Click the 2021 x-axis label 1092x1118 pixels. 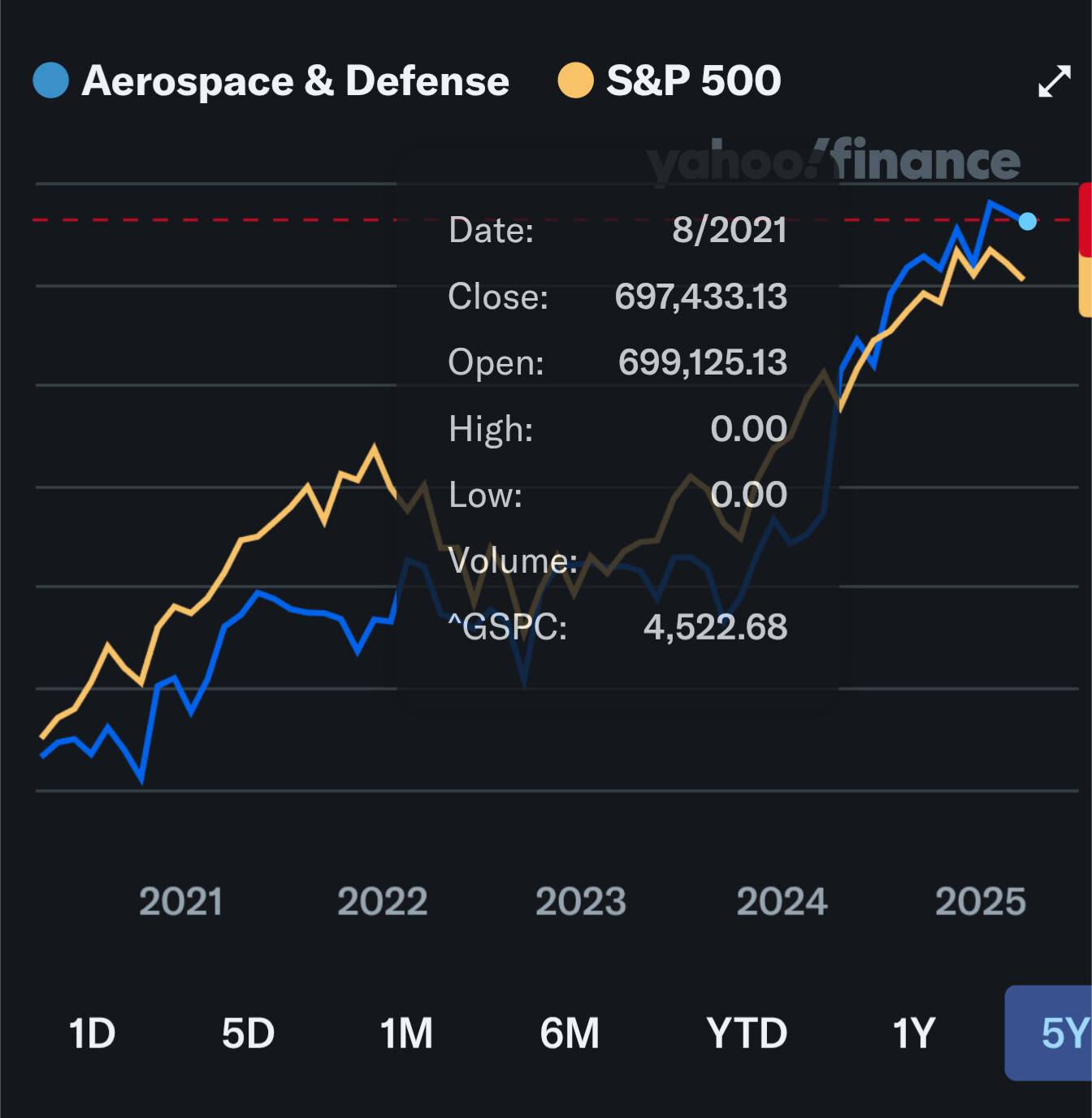tap(180, 902)
